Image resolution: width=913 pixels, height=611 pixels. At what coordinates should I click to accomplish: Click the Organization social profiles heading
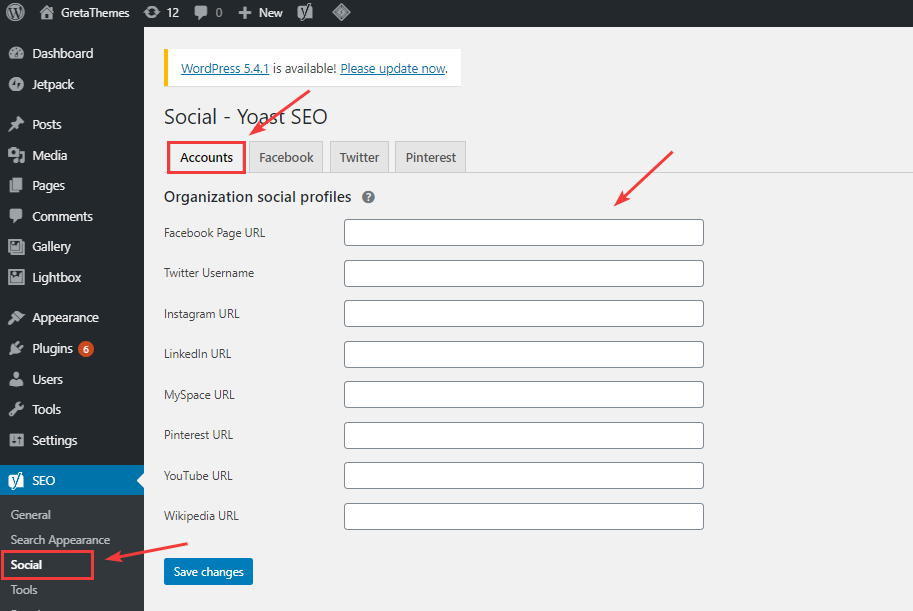coord(257,197)
